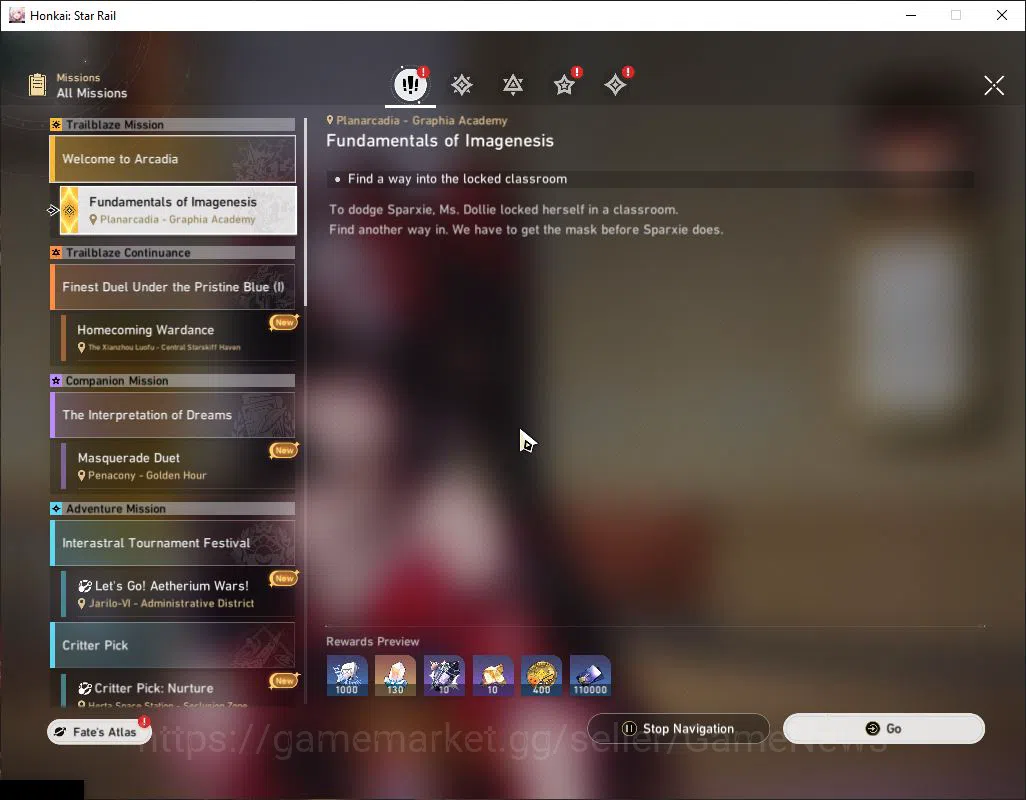This screenshot has height=800, width=1026.
Task: Click the mission list scrollbar
Action: 305,213
